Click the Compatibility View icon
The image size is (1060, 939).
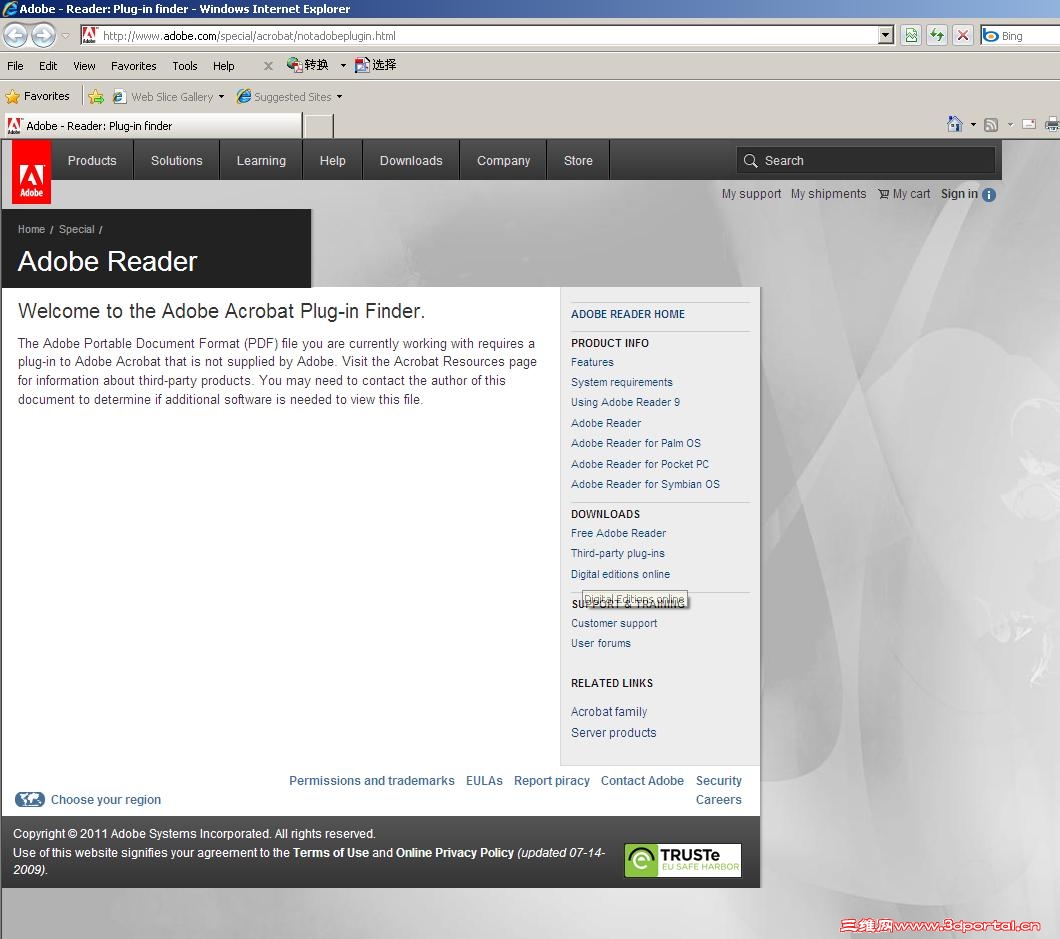911,35
